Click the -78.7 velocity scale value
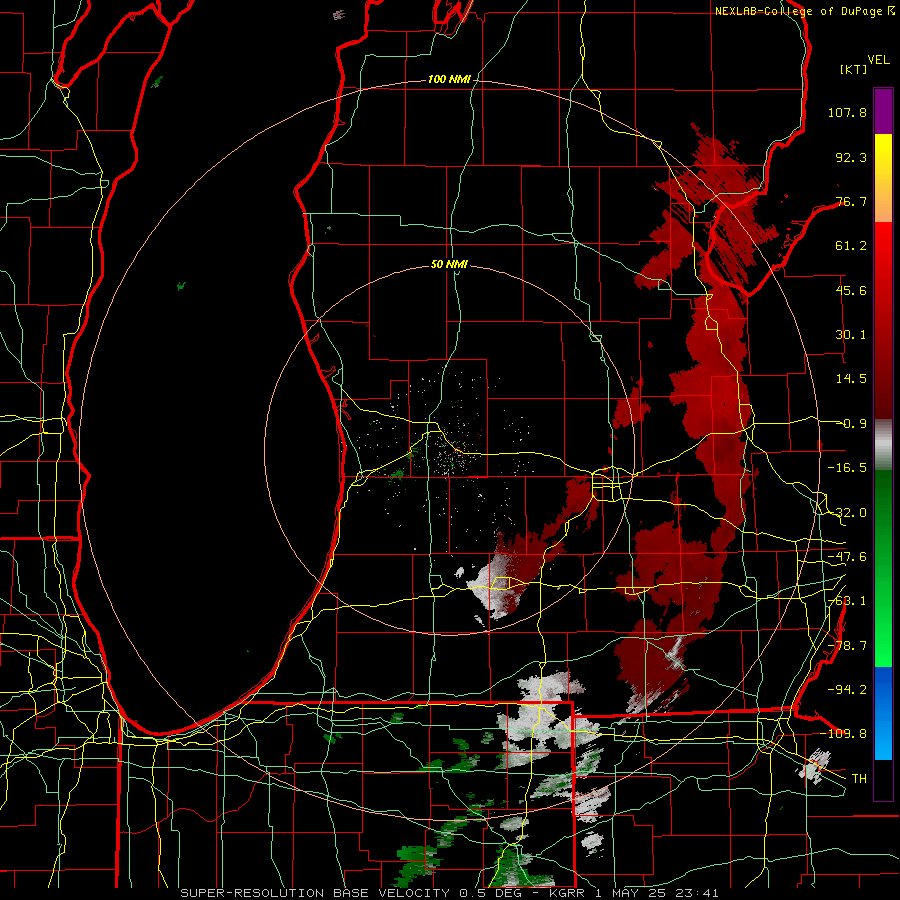Viewport: 900px width, 900px height. [x=847, y=646]
